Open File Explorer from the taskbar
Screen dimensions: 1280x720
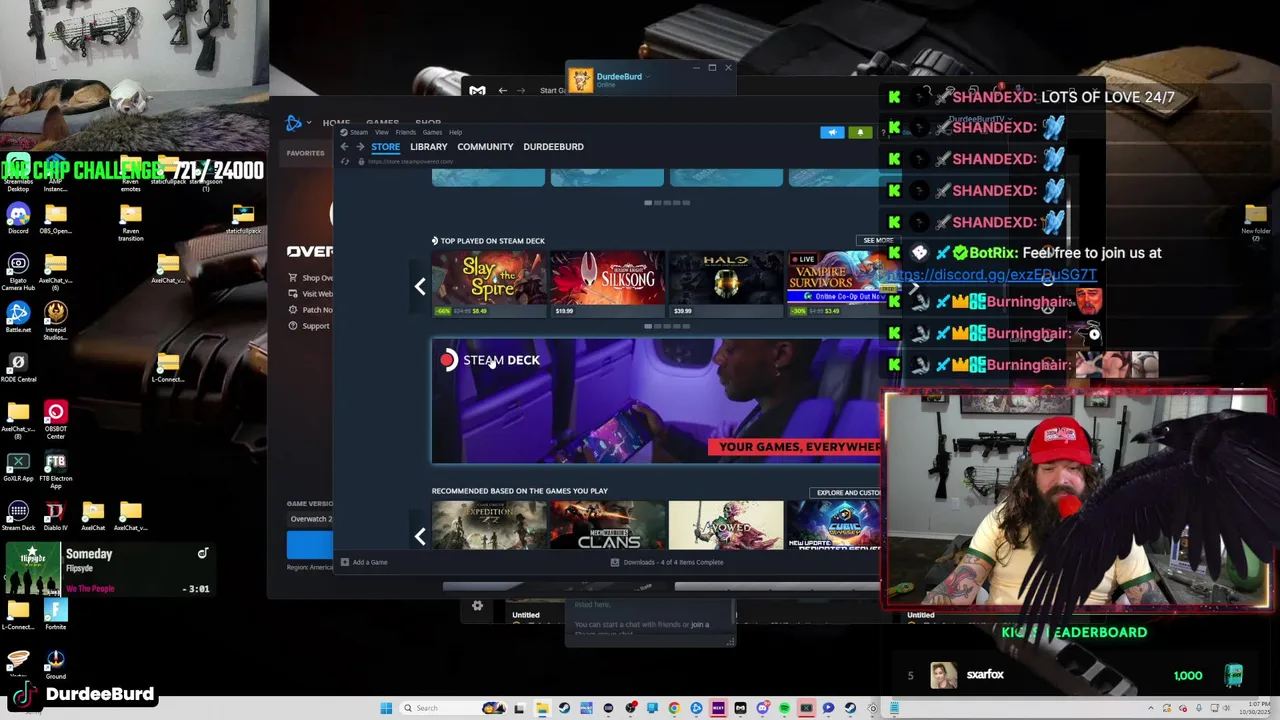coord(541,708)
